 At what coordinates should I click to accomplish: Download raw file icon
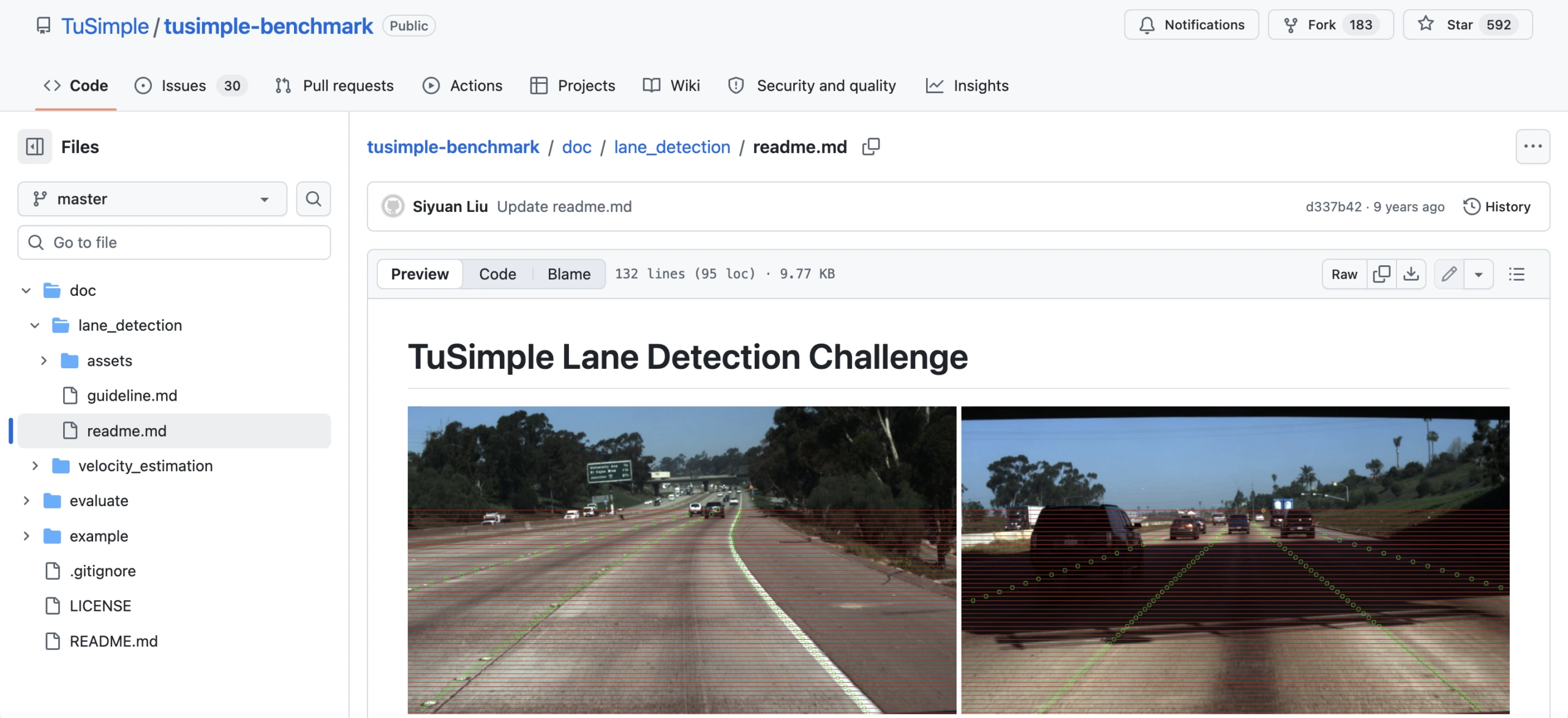[x=1411, y=274]
